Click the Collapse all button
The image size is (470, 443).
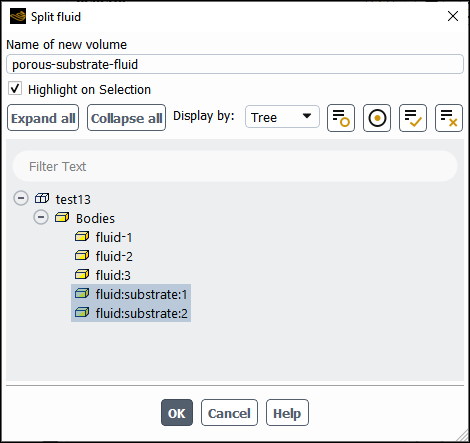(x=126, y=118)
